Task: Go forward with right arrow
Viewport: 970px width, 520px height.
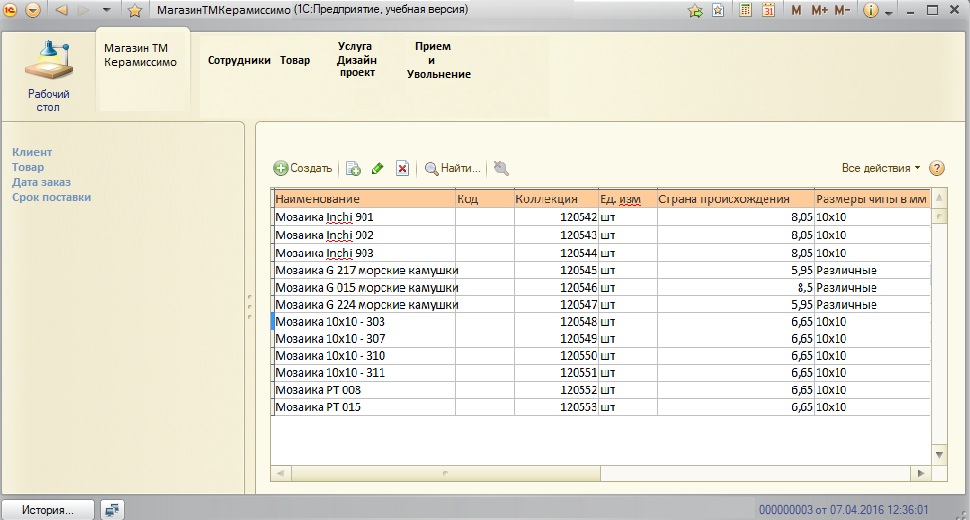Action: (84, 10)
